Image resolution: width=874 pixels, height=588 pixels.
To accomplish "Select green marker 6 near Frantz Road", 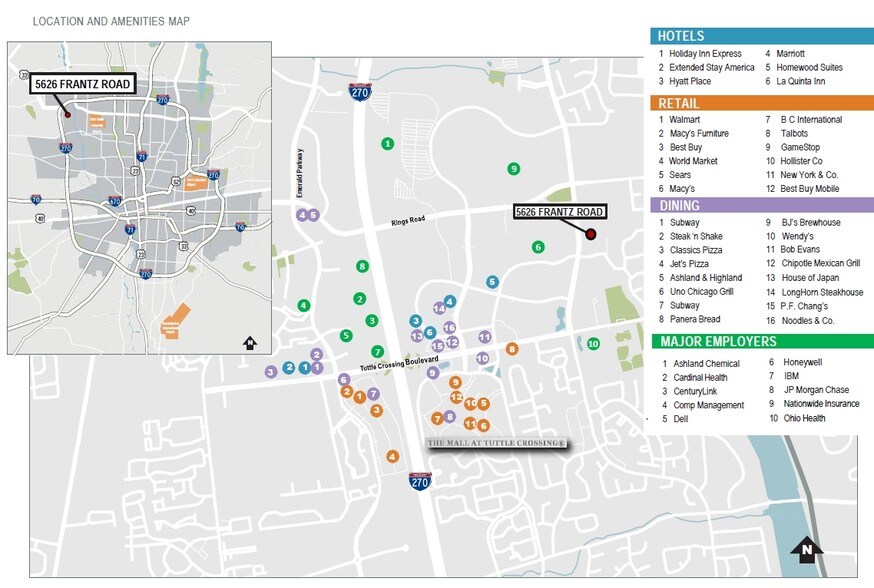I will pos(538,247).
